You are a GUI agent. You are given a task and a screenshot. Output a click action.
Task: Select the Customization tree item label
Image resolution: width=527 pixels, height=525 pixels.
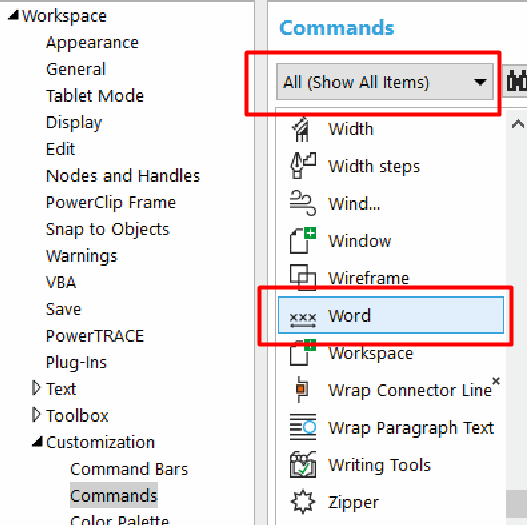coord(100,442)
